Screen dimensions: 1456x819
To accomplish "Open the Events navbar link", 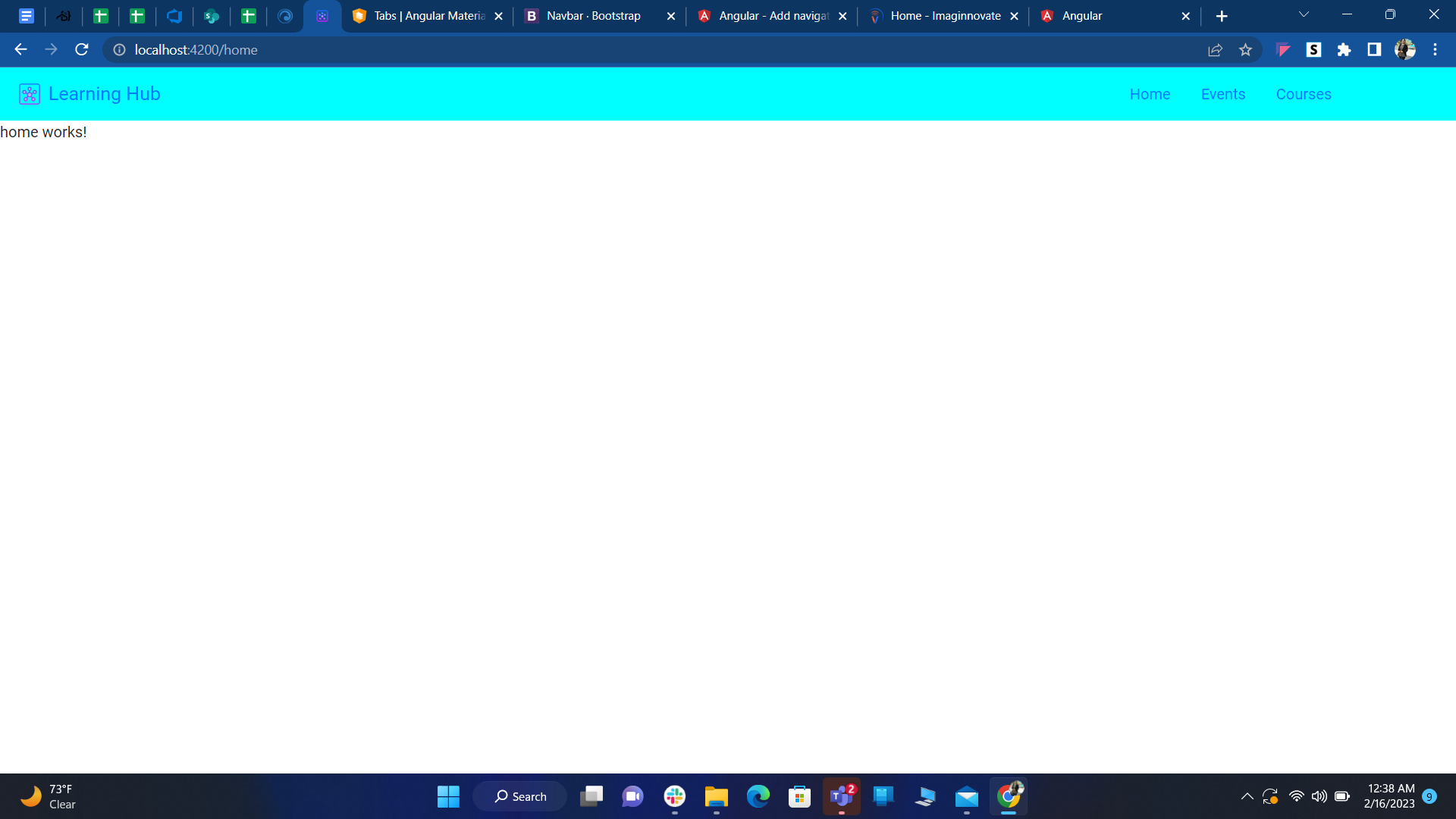I will (x=1222, y=94).
